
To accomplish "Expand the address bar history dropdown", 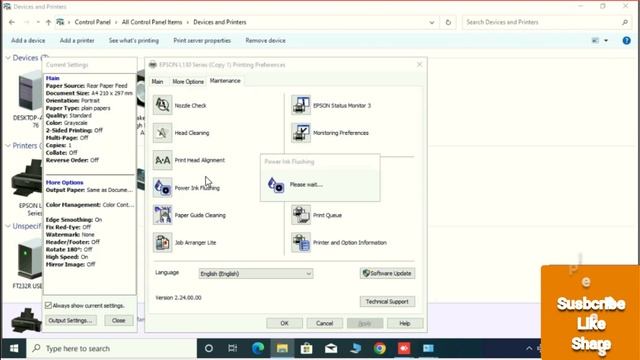I will [432, 22].
